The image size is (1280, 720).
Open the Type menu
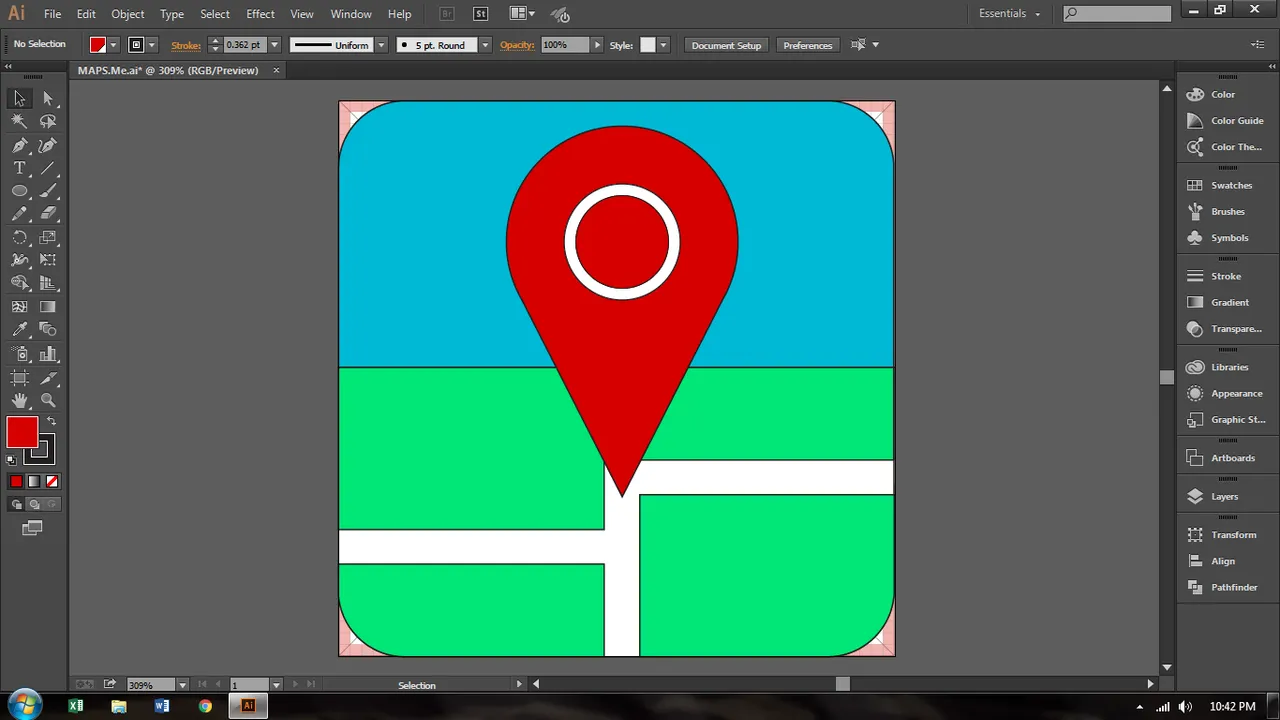(x=172, y=14)
